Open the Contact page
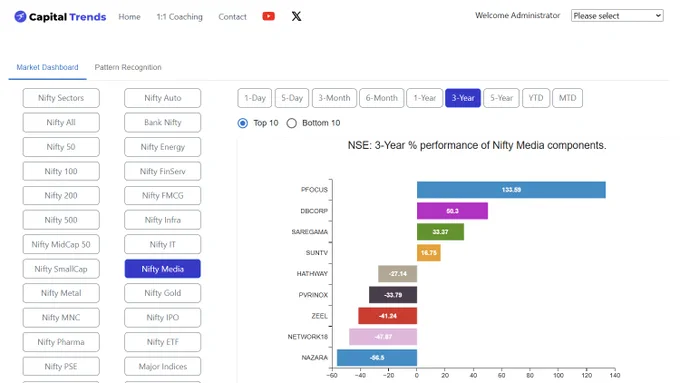Image resolution: width=680 pixels, height=383 pixels. click(x=232, y=16)
